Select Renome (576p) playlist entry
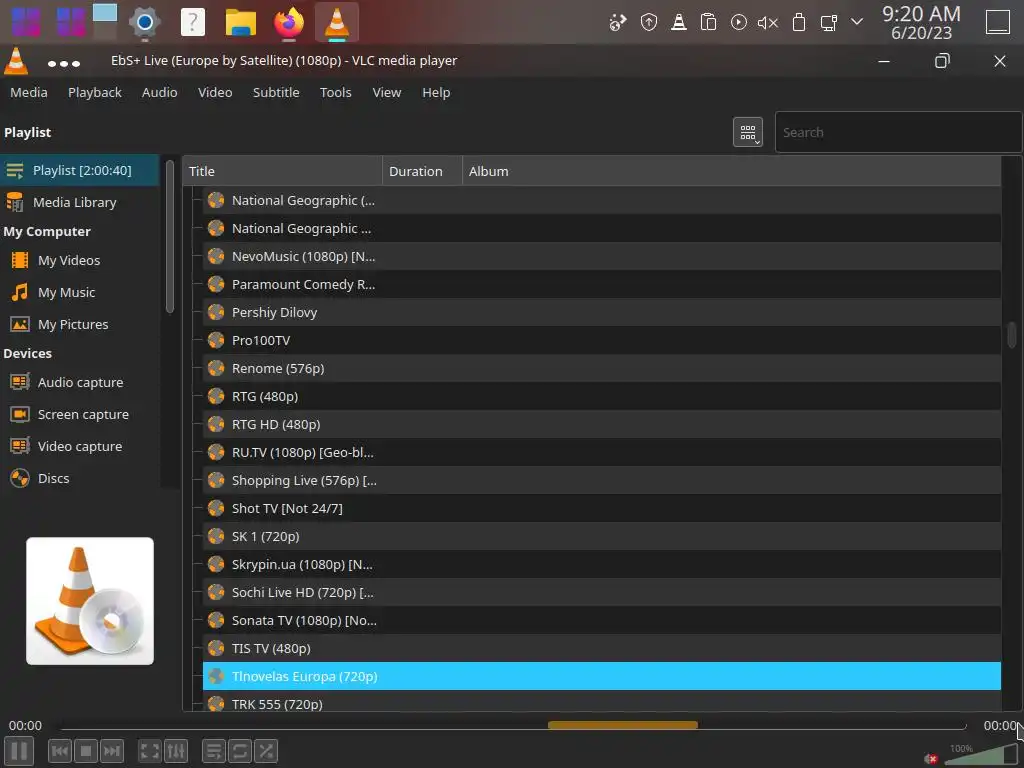1024x768 pixels. (601, 369)
